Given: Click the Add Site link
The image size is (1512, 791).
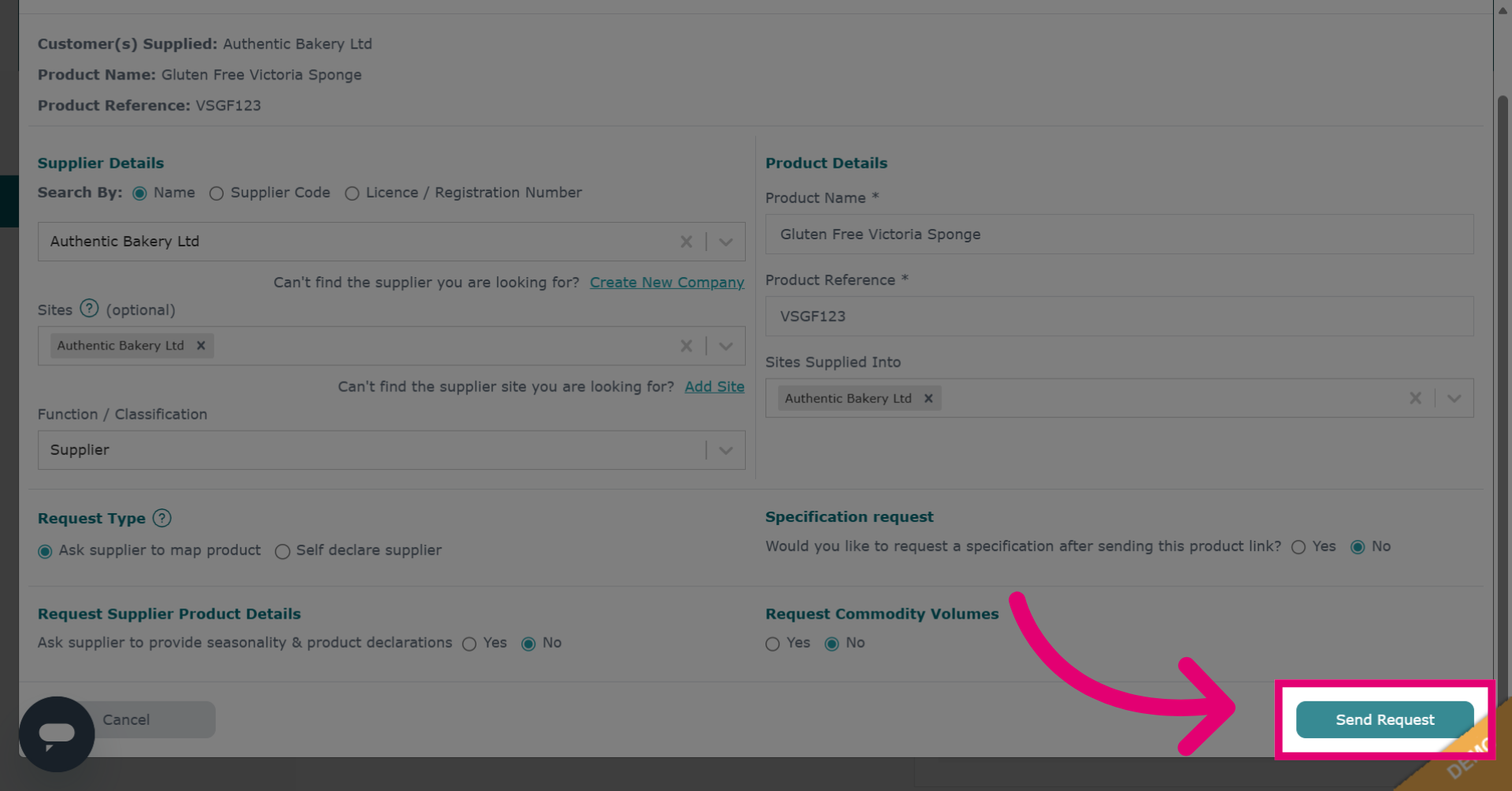Looking at the screenshot, I should (714, 386).
